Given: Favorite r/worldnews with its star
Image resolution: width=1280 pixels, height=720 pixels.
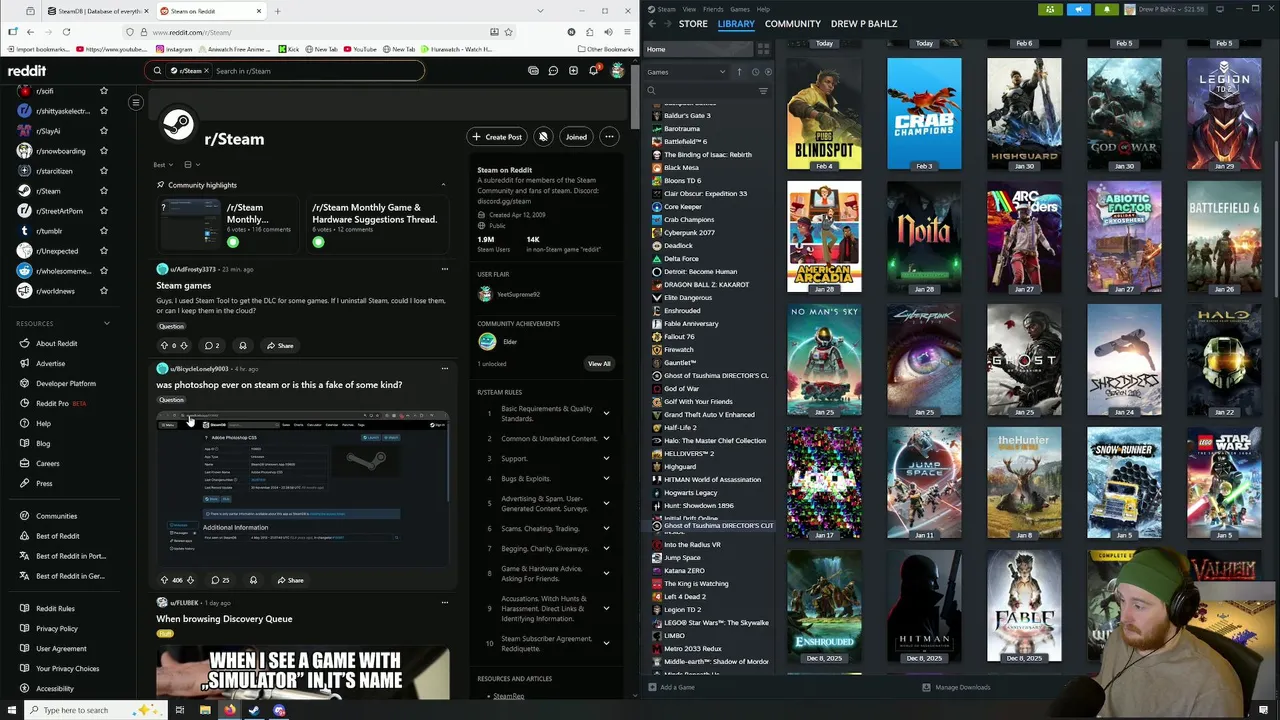Looking at the screenshot, I should (103, 291).
